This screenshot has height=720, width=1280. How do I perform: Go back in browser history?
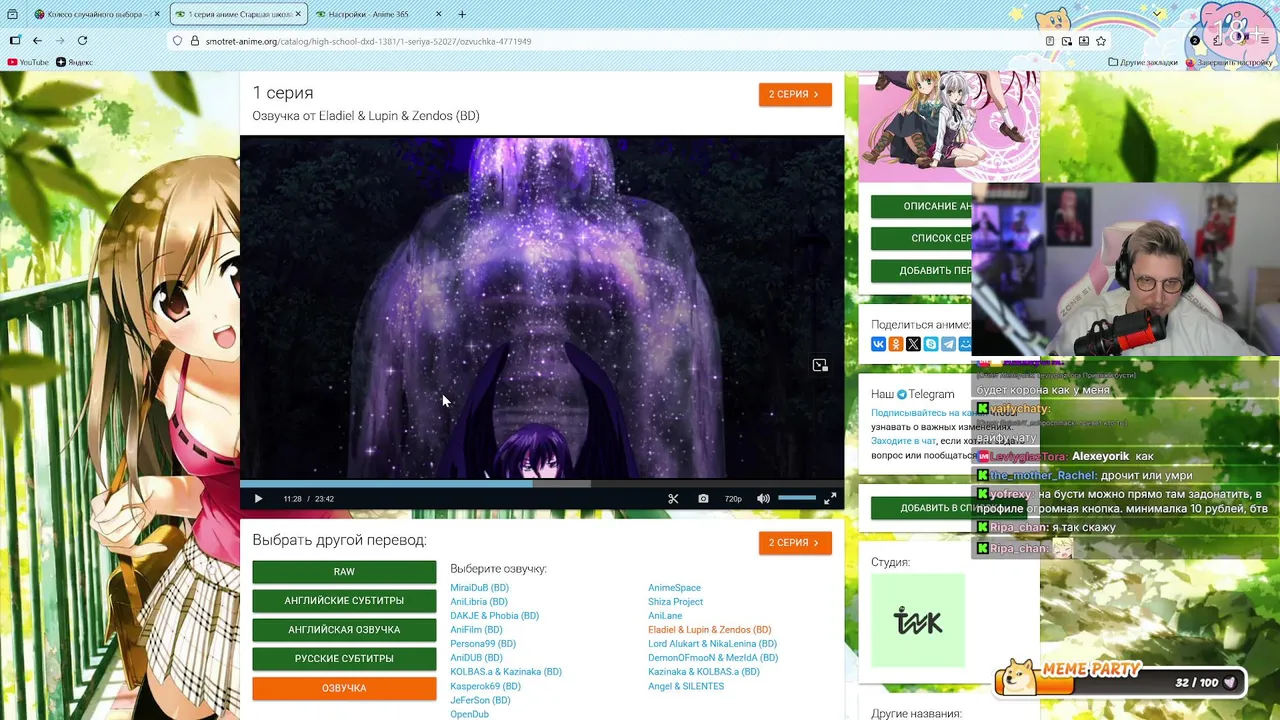(37, 41)
